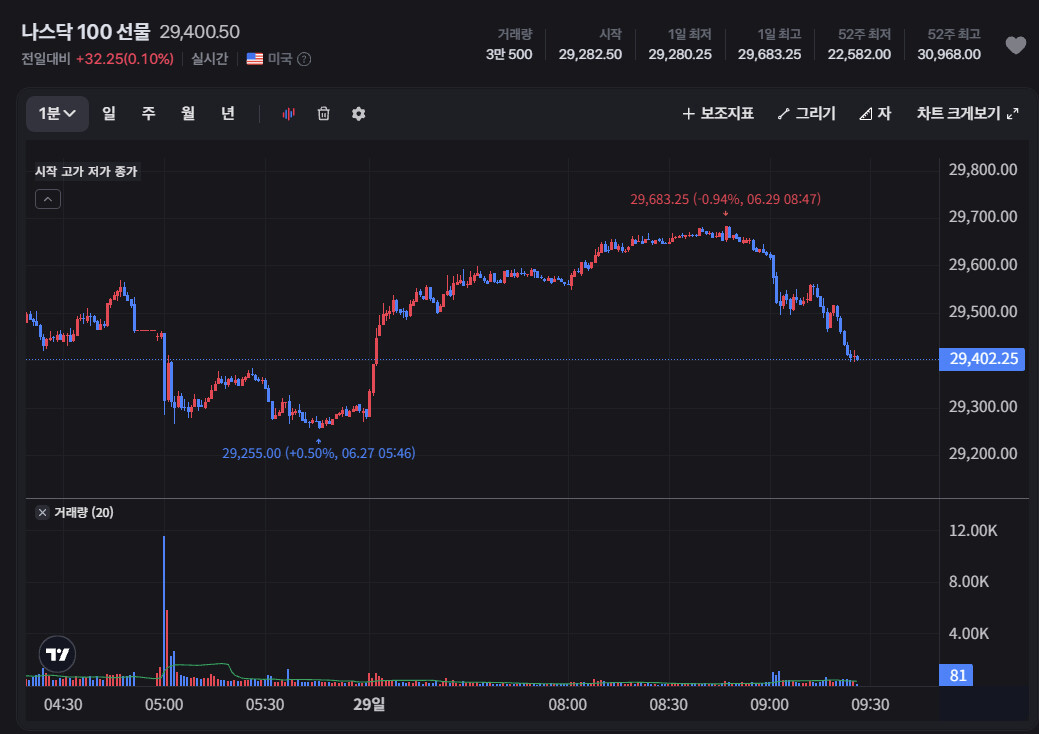The height and width of the screenshot is (734, 1039).
Task: Open the 보조지표 indicators menu
Action: tap(718, 114)
